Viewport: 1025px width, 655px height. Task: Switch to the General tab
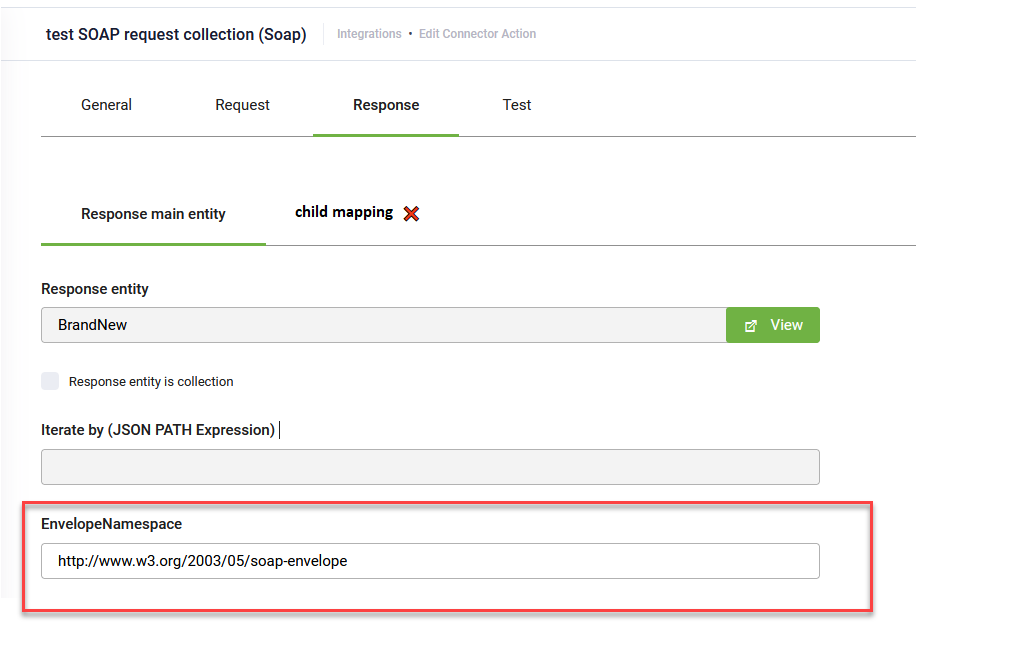click(106, 105)
